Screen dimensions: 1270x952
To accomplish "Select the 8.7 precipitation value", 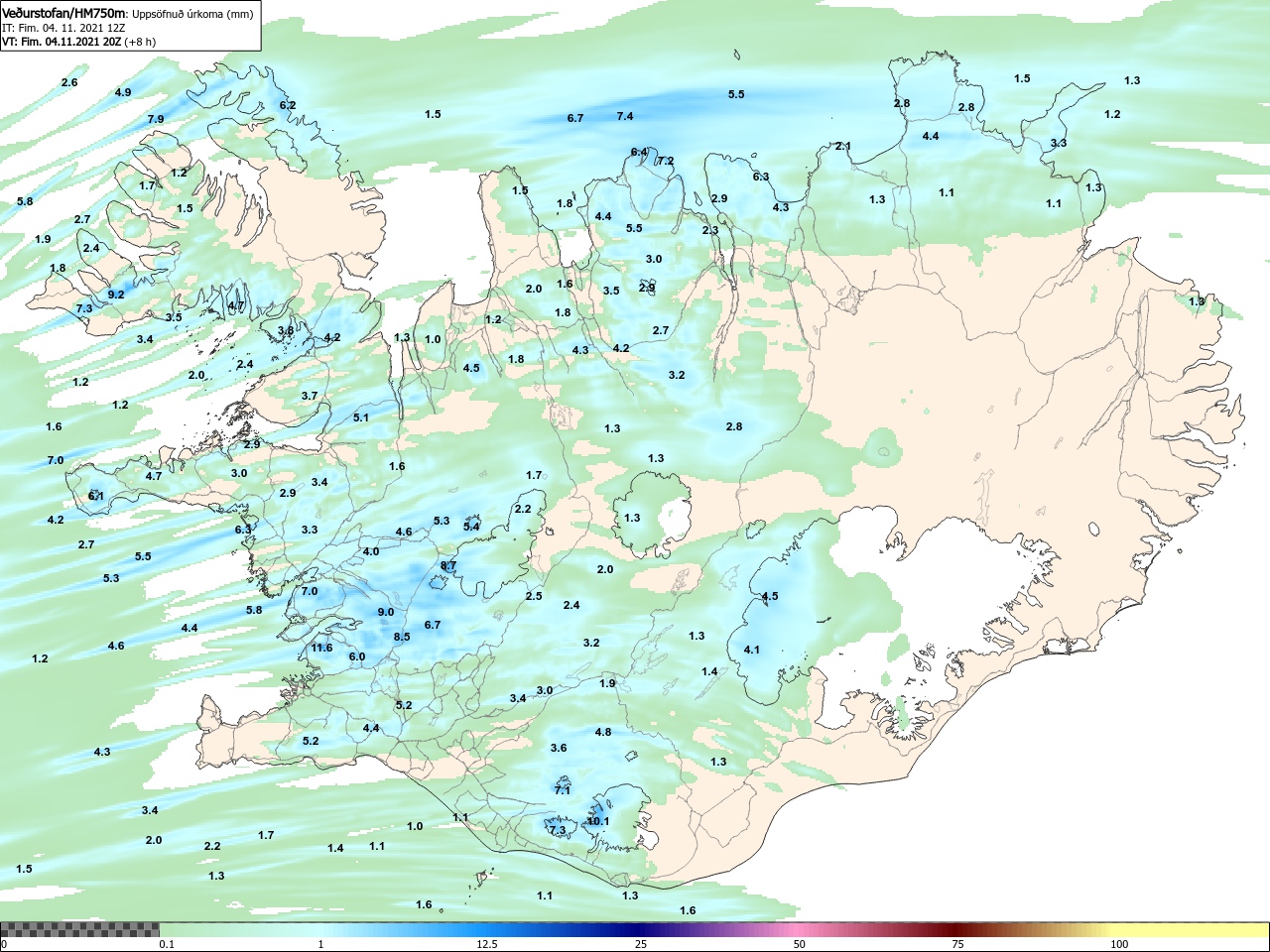I will click(448, 565).
